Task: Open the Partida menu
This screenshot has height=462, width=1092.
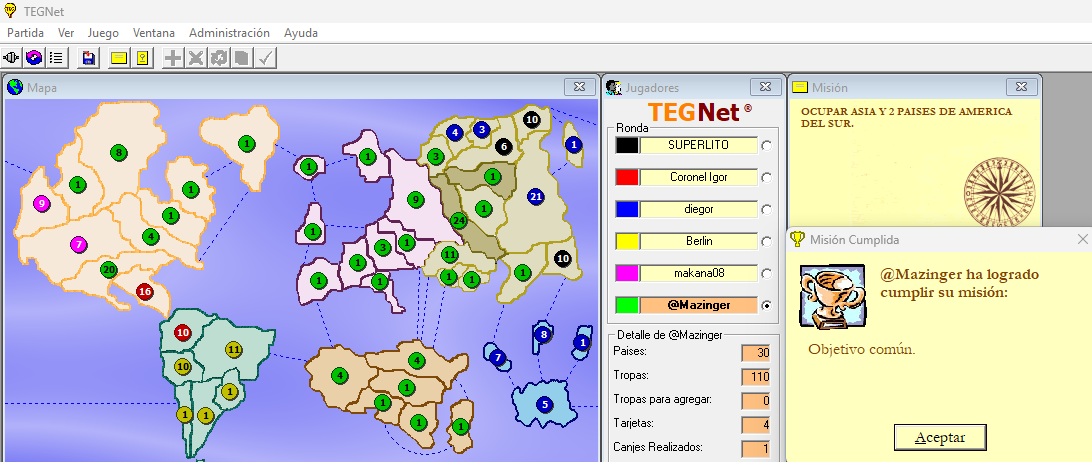Action: pos(25,33)
